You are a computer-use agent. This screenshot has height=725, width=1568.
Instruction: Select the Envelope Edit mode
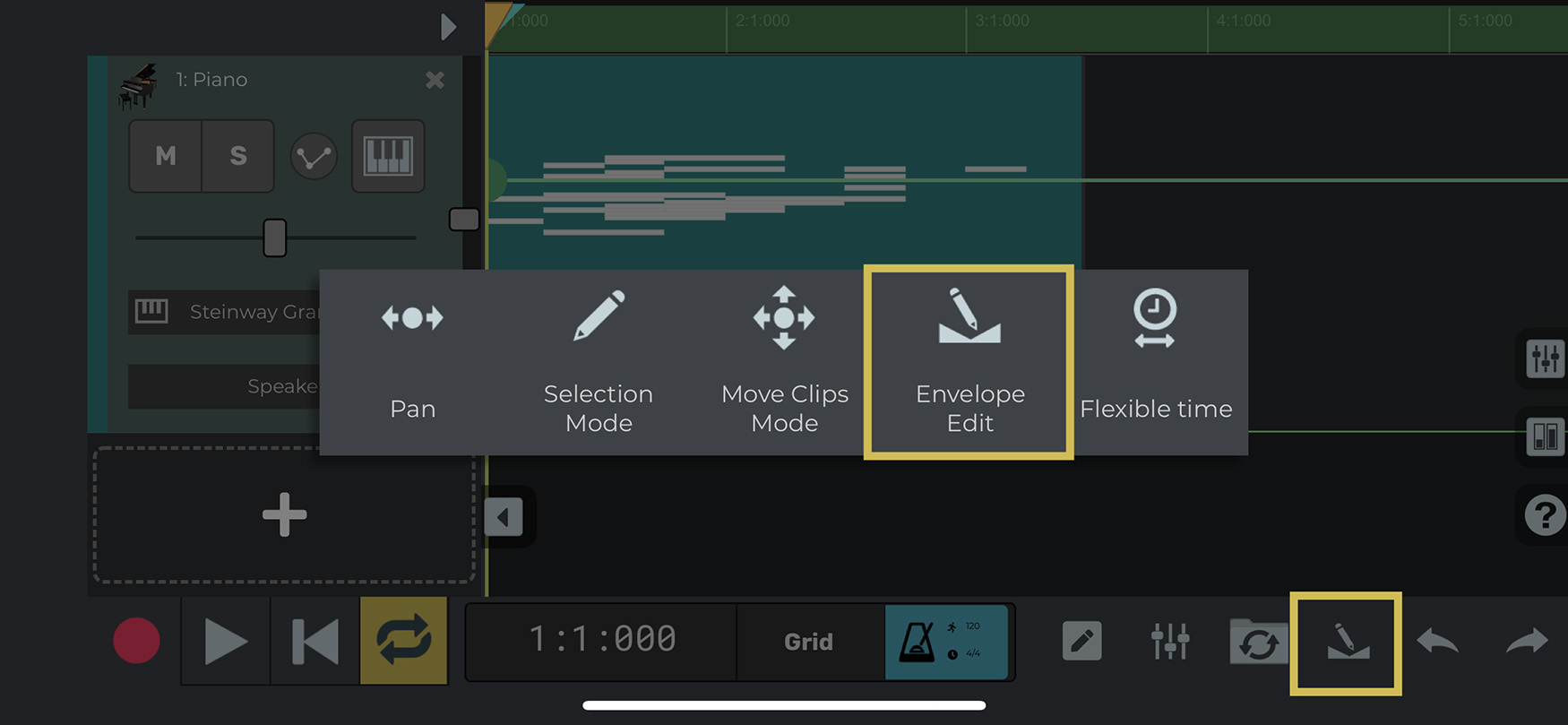pos(969,362)
